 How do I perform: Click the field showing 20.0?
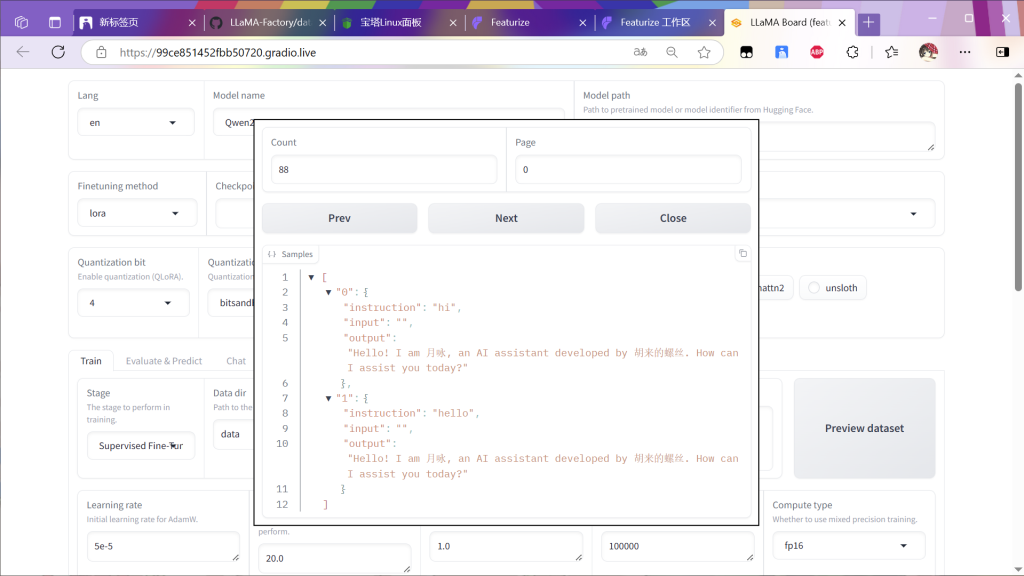(x=335, y=558)
